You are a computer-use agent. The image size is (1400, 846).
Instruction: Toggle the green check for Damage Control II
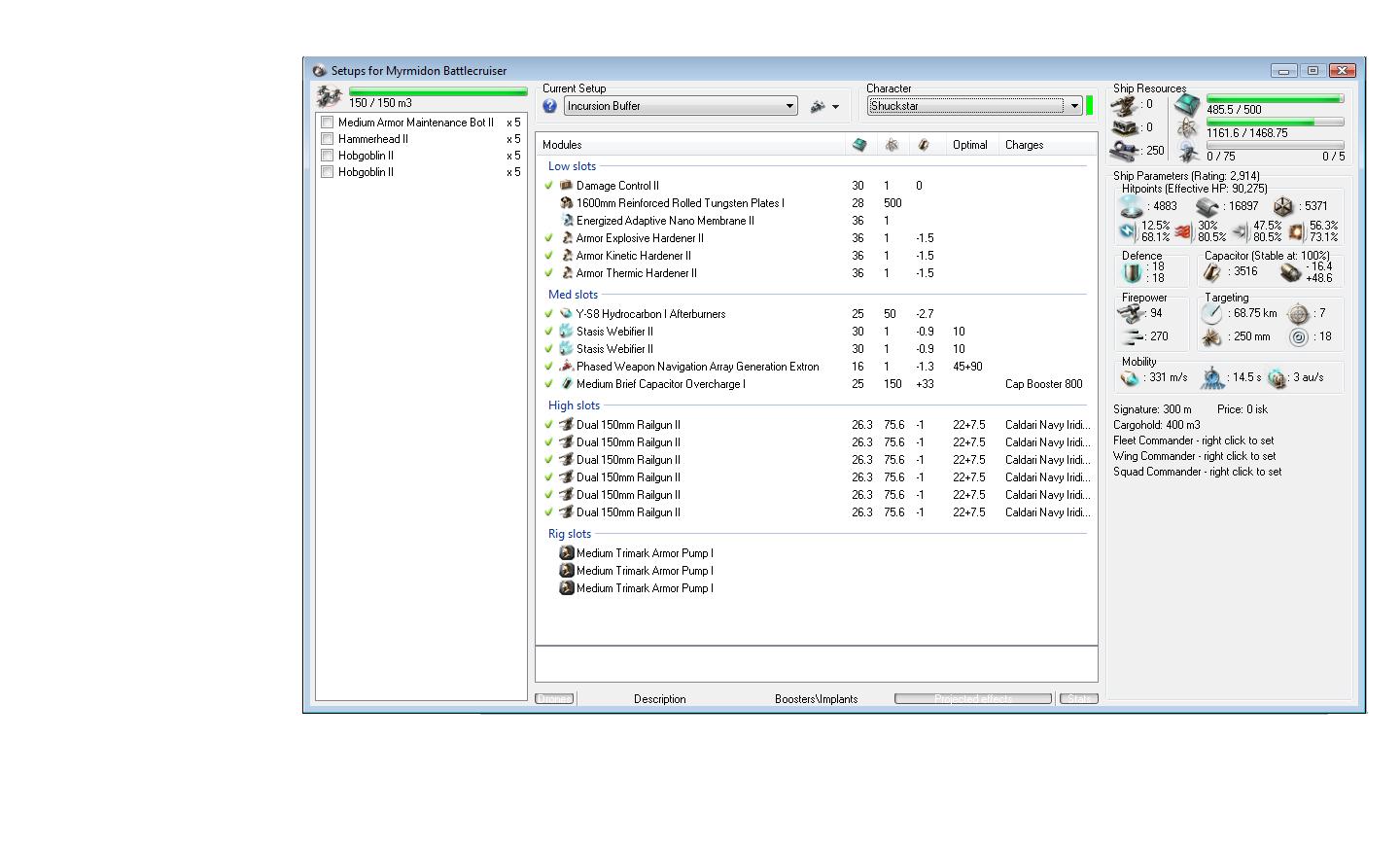[548, 185]
